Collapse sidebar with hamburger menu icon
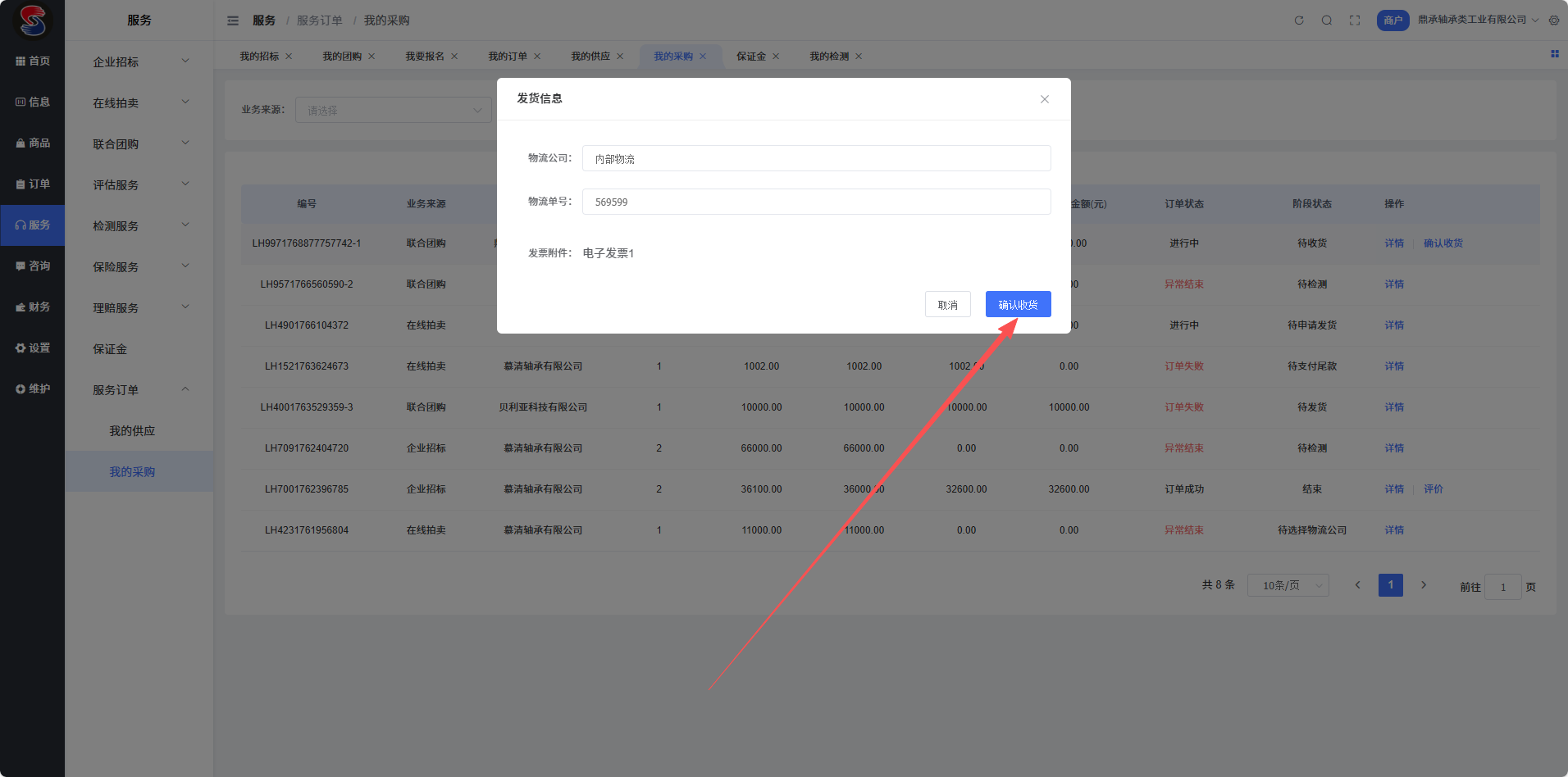1568x777 pixels. [233, 20]
